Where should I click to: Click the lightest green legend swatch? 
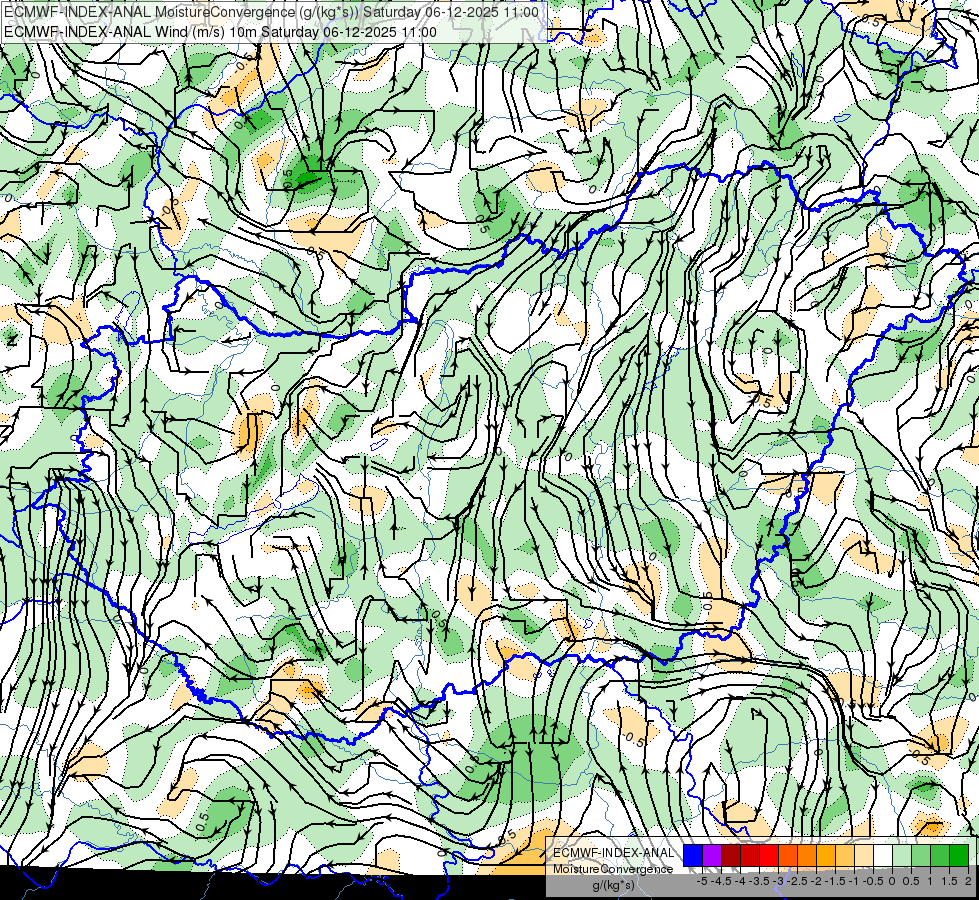pos(902,855)
